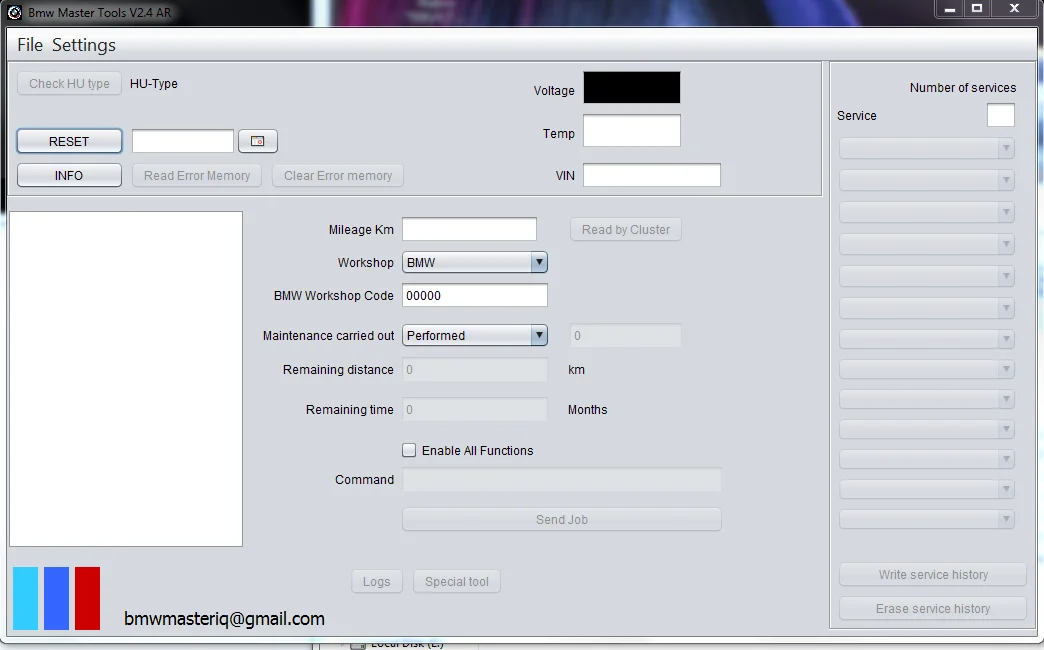Maximize the Bmw Master Tools window

977,9
